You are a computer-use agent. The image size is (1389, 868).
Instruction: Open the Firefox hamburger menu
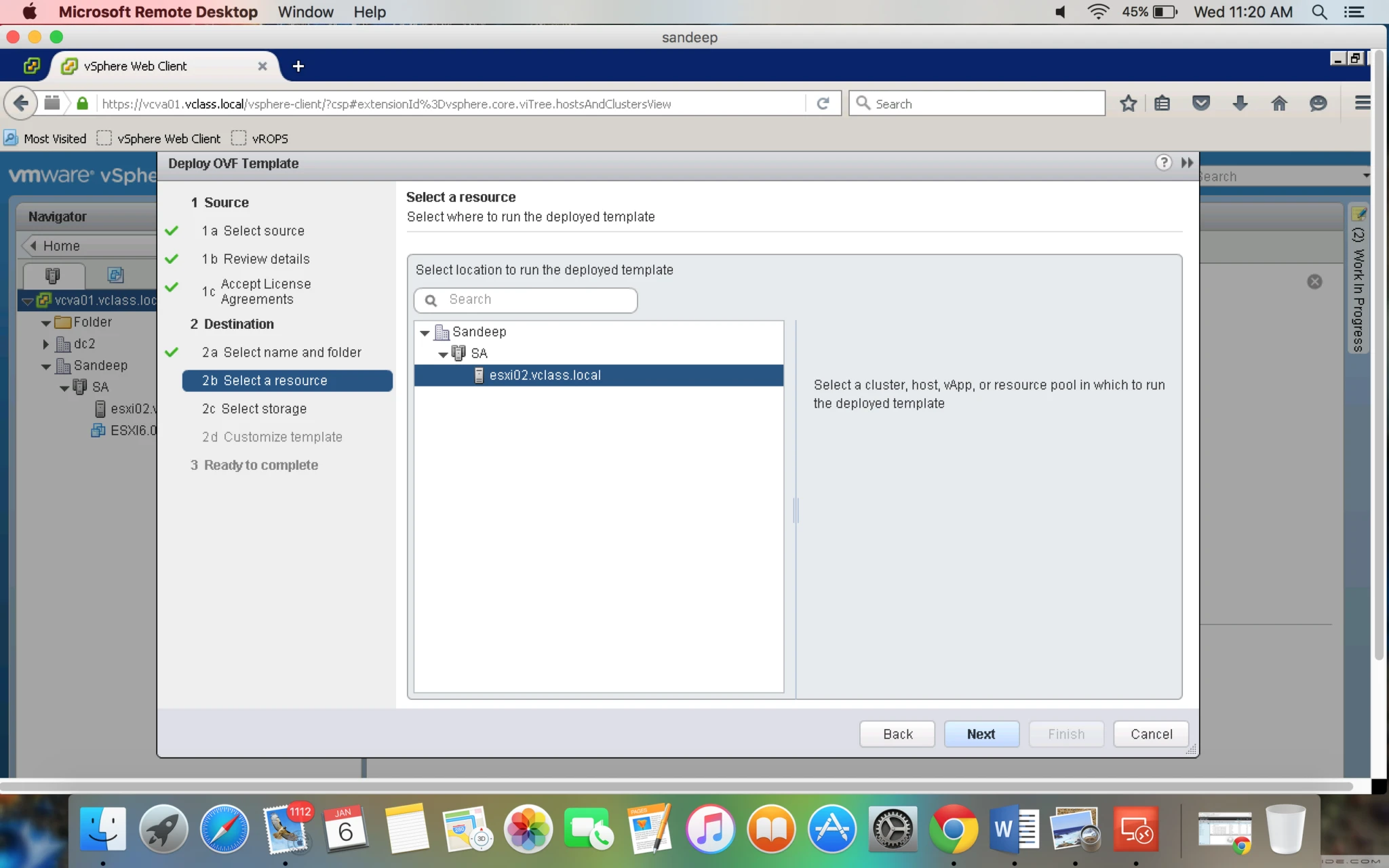(x=1362, y=103)
